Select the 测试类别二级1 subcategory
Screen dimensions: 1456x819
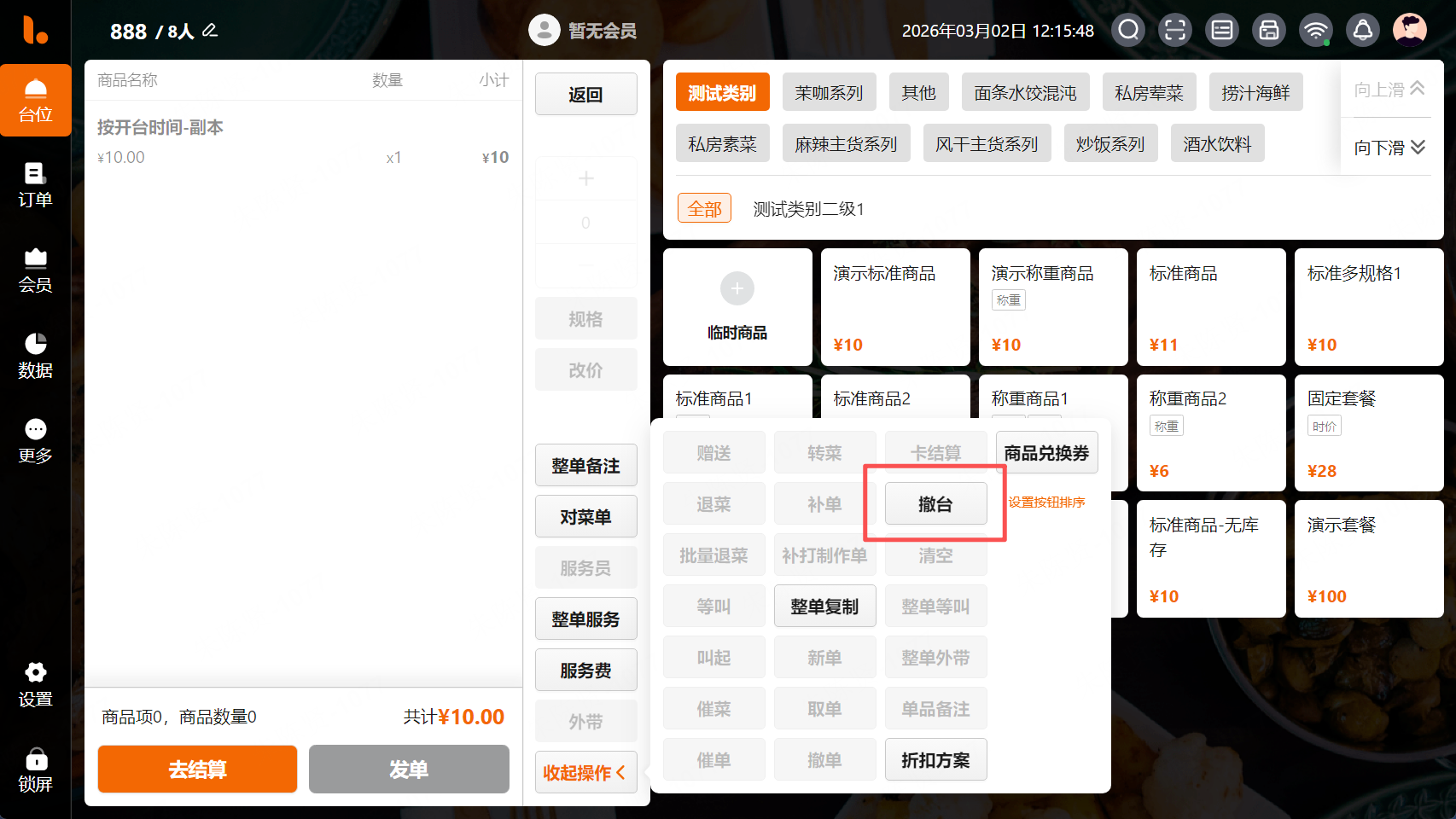(808, 208)
